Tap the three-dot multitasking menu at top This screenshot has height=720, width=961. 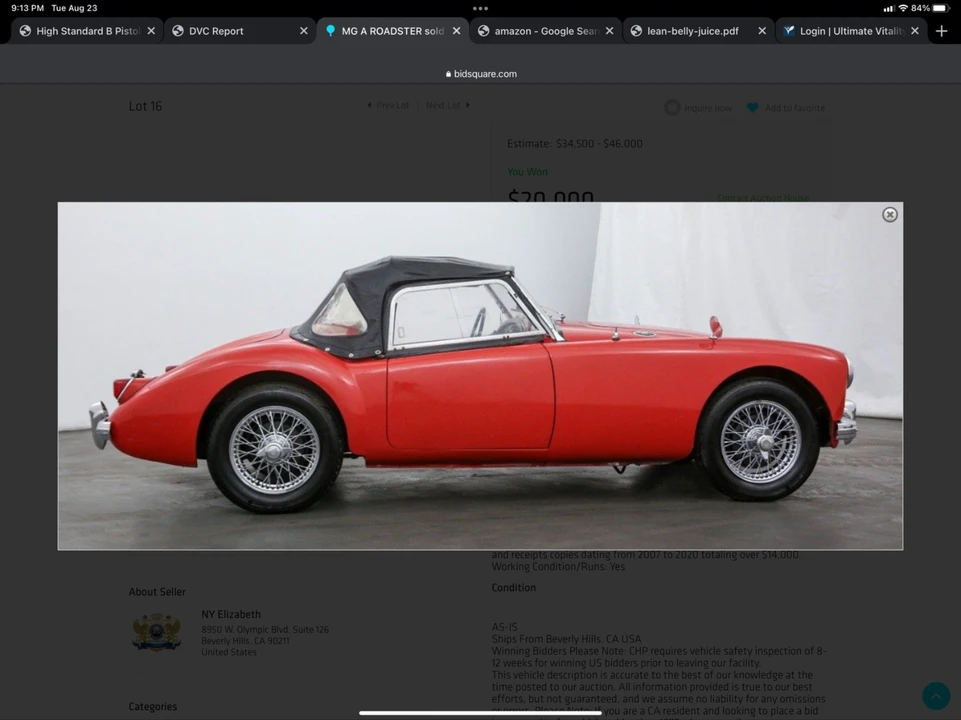pos(480,9)
